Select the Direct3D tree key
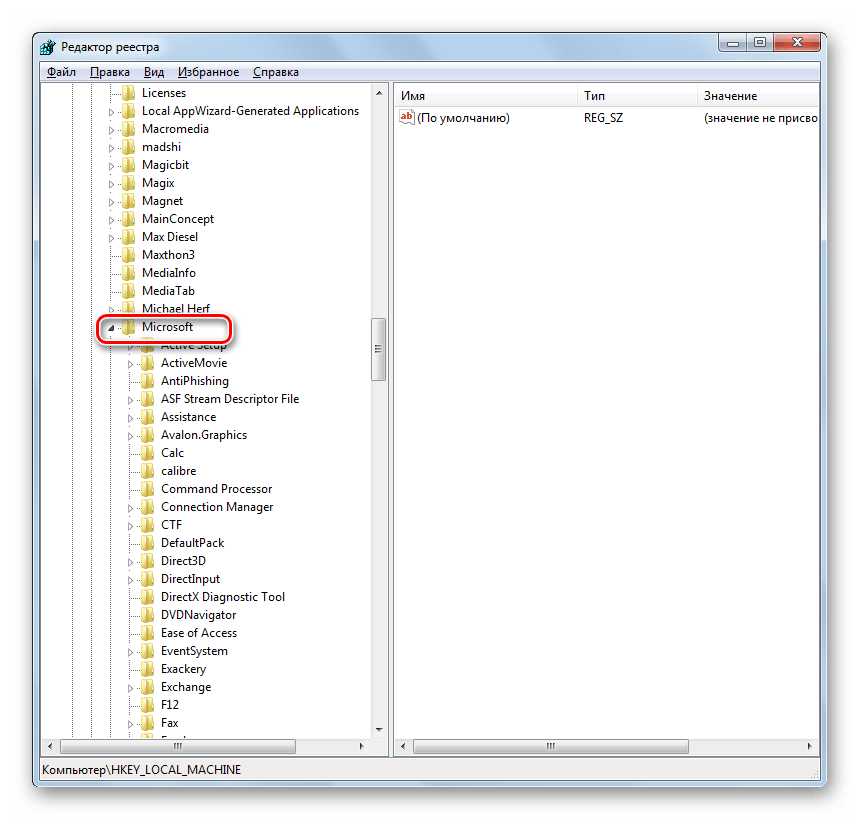This screenshot has height=820, width=860. [x=183, y=561]
